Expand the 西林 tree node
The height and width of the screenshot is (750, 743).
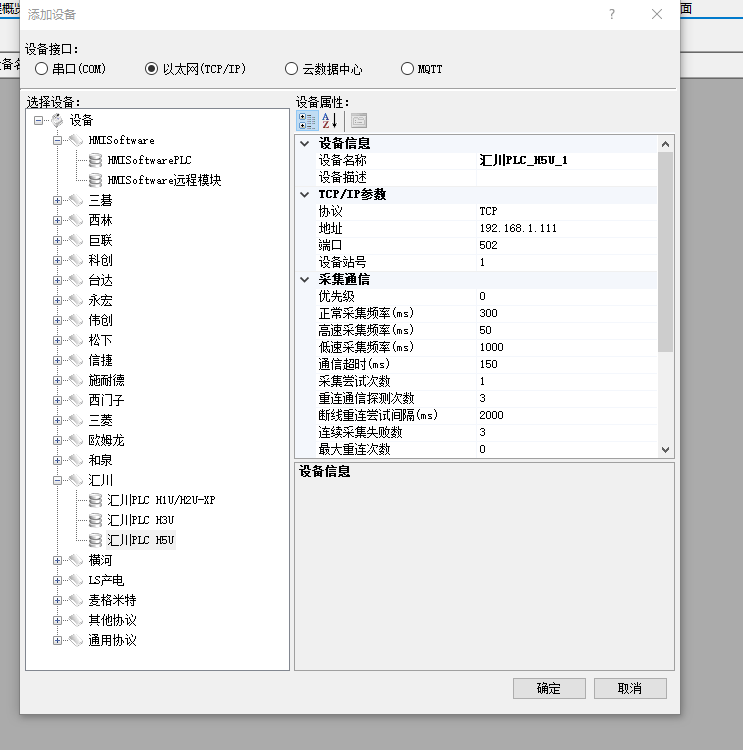[x=57, y=221]
